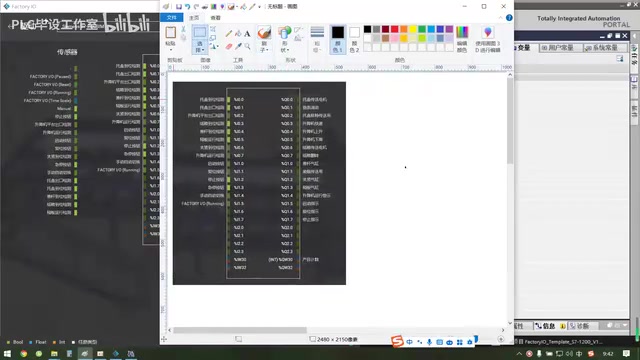The height and width of the screenshot is (360, 640).
Task: Select the Fill with color bucket tool
Action: pyautogui.click(x=238, y=34)
